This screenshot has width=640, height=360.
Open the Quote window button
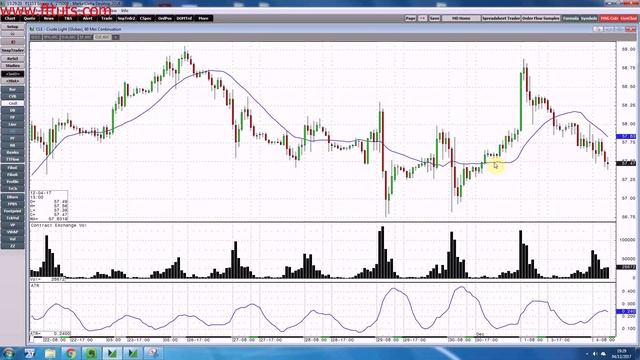(29, 18)
